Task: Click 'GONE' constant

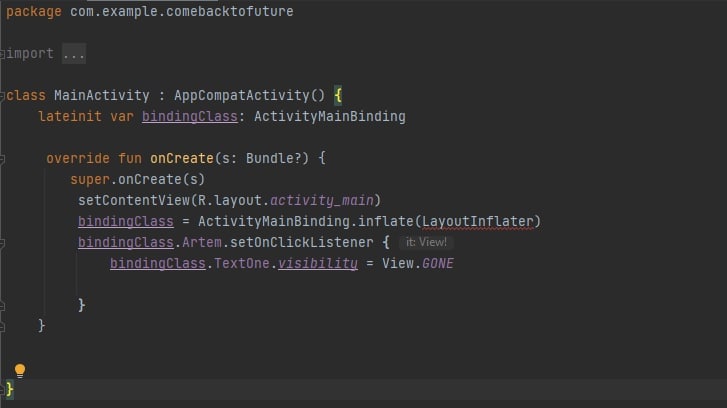Action: pyautogui.click(x=438, y=263)
